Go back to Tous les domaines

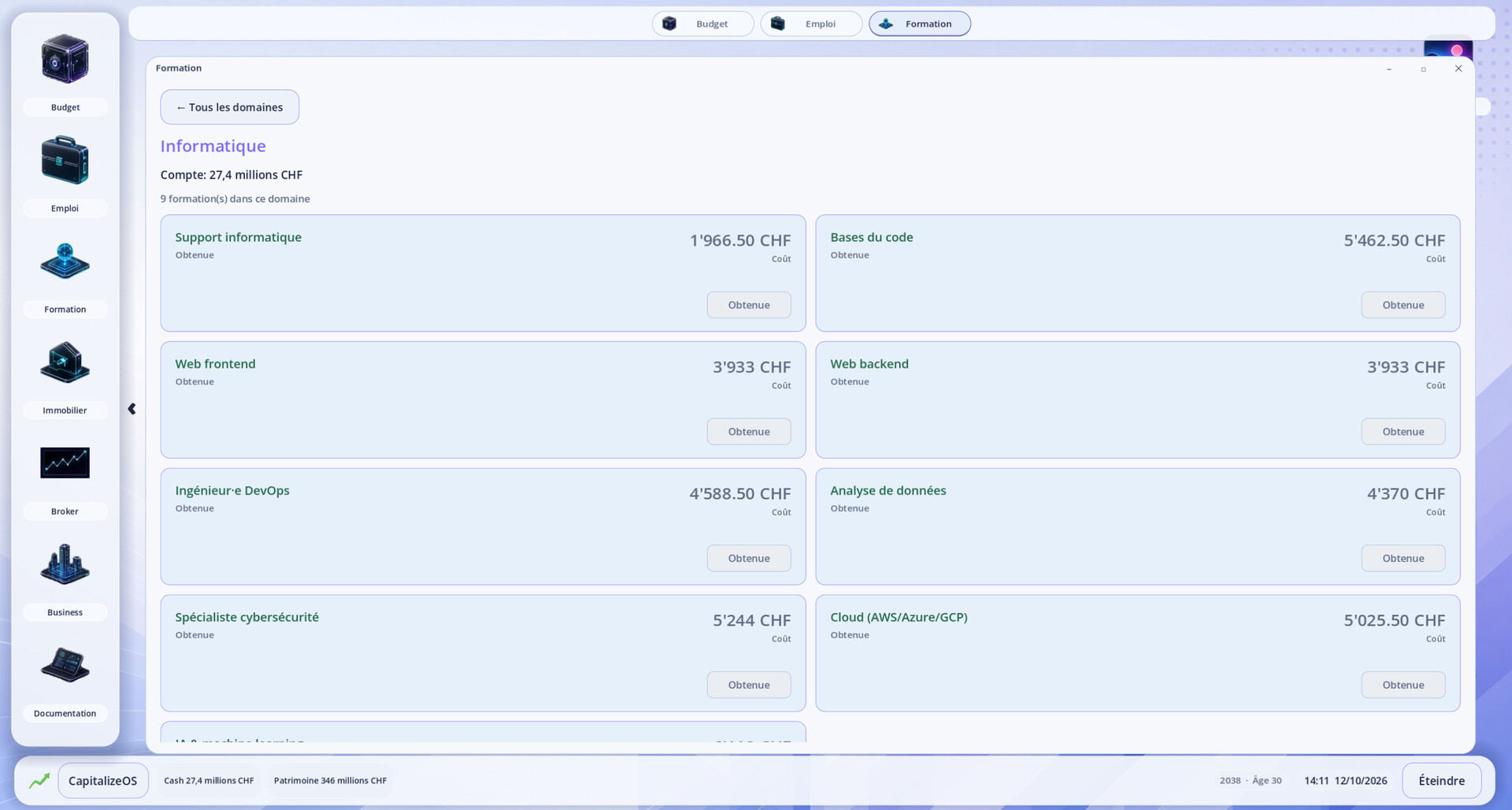[x=230, y=107]
